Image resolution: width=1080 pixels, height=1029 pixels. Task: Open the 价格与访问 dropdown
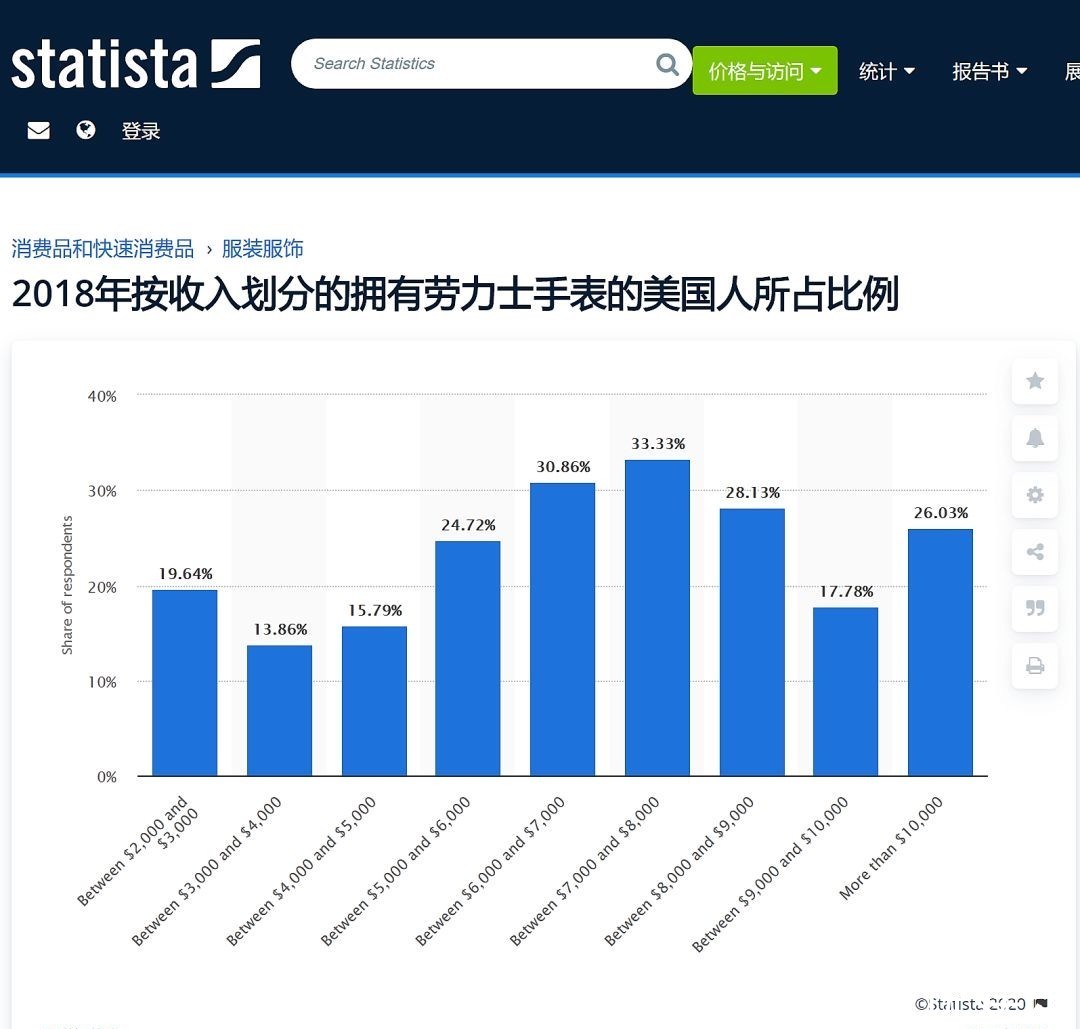pyautogui.click(x=765, y=70)
